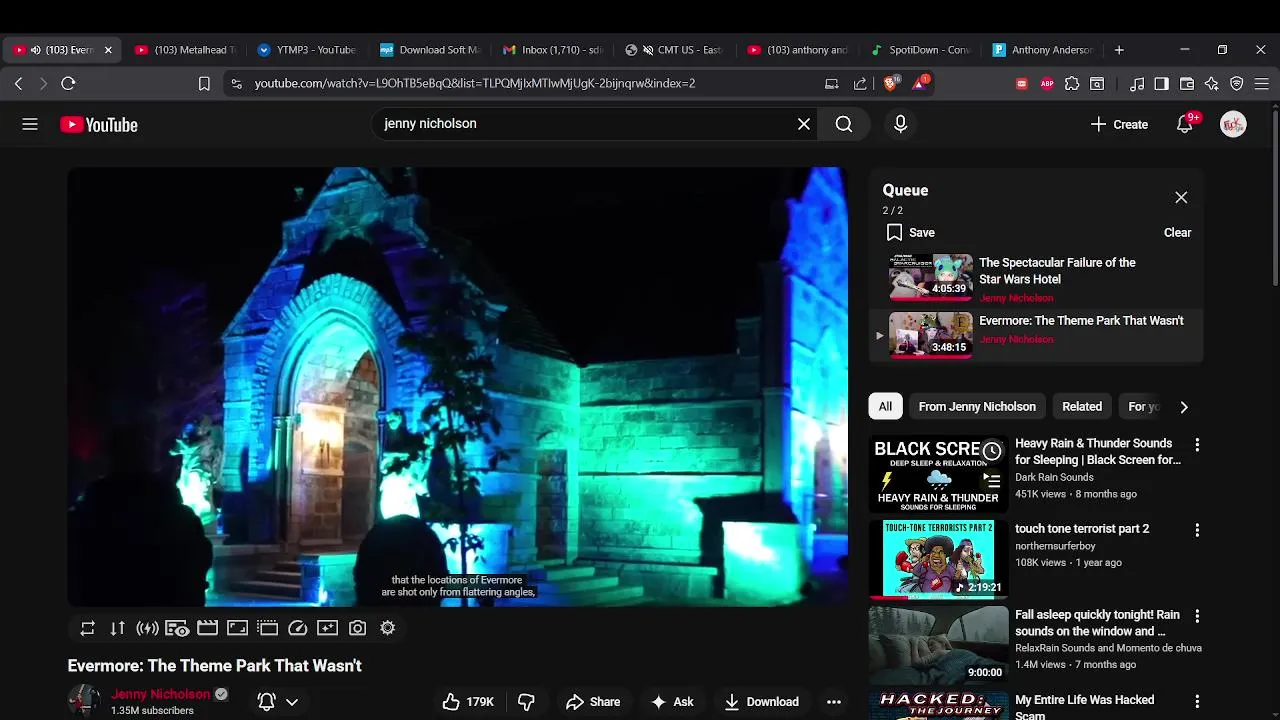Go back to previous page
This screenshot has height=720, width=1280.
pyautogui.click(x=18, y=84)
